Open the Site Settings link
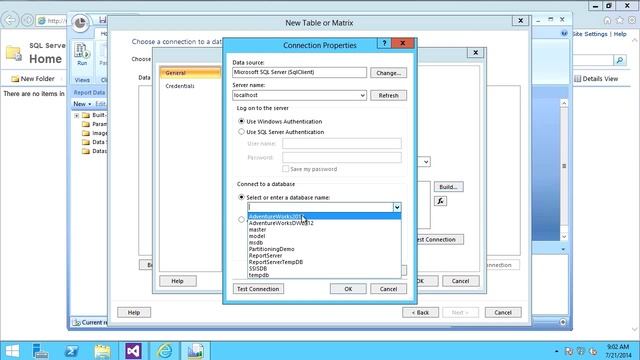This screenshot has width=640, height=360. [x=590, y=34]
